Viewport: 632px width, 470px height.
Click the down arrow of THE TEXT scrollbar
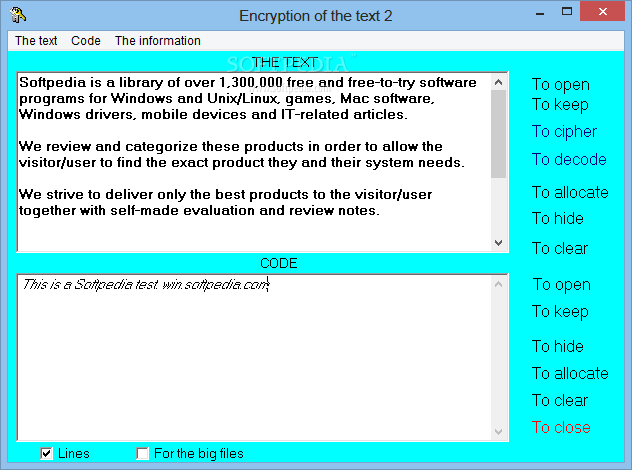coord(499,243)
